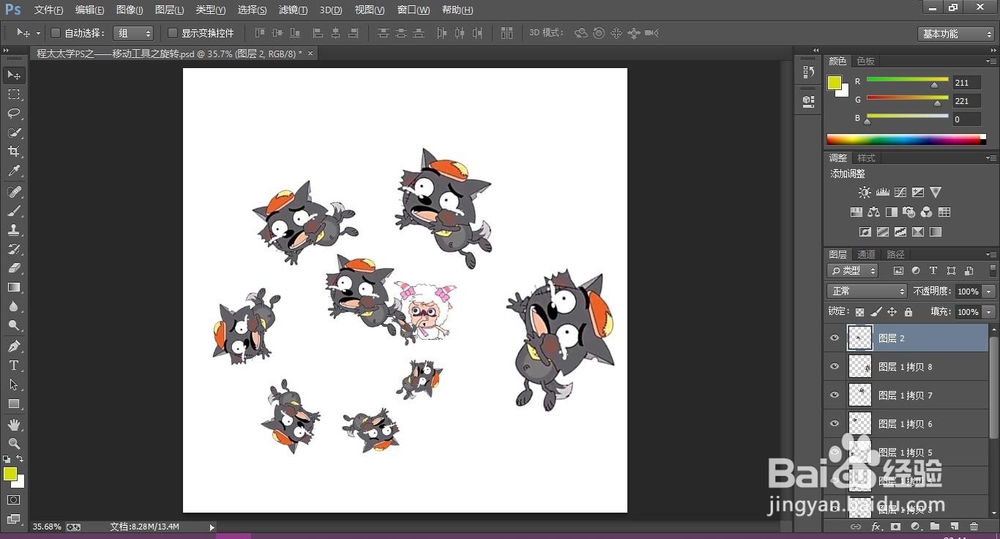This screenshot has width=1000, height=539.
Task: Open the fill 填充 dropdown arrow
Action: [x=989, y=312]
